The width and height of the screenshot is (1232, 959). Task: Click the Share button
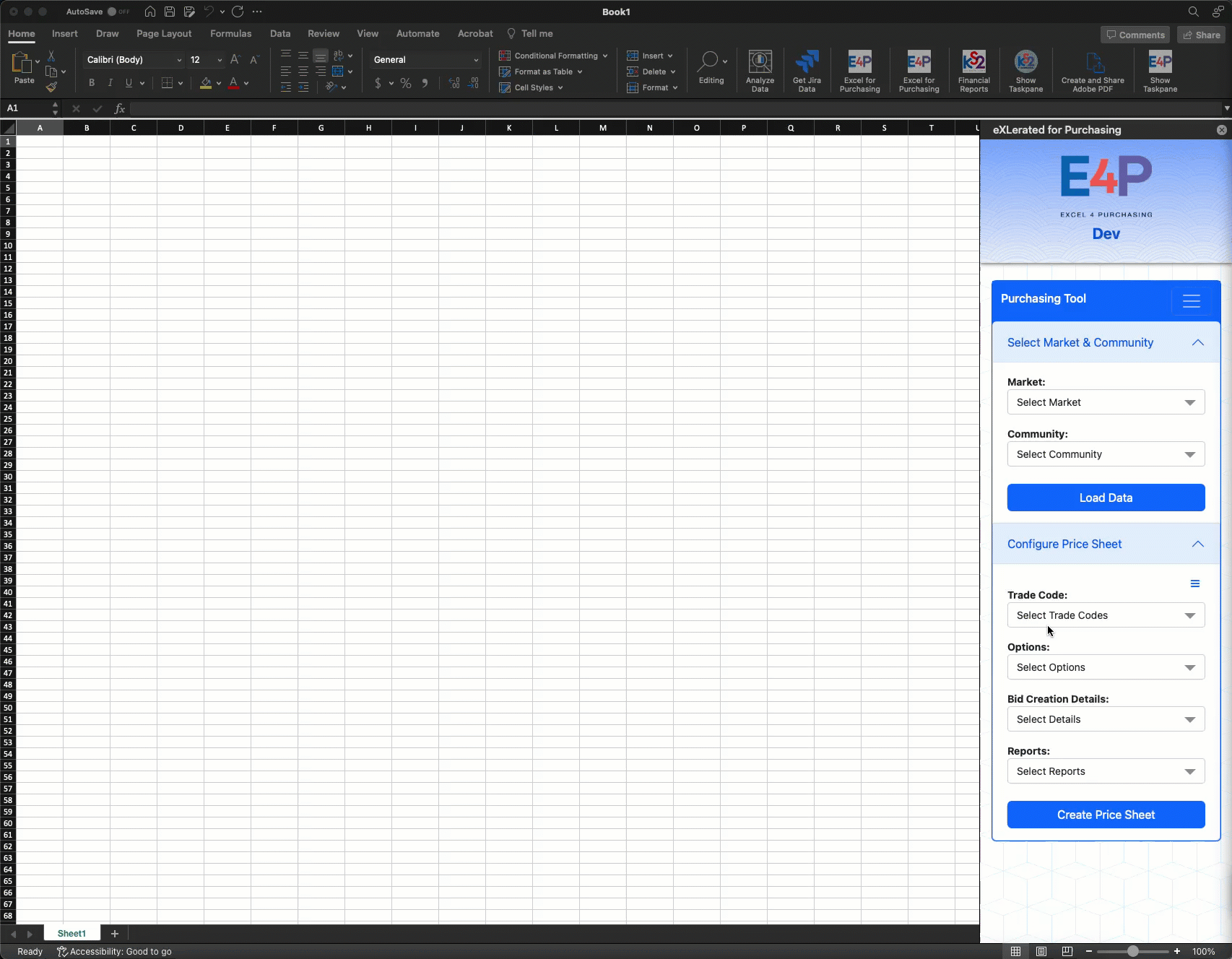(x=1201, y=35)
